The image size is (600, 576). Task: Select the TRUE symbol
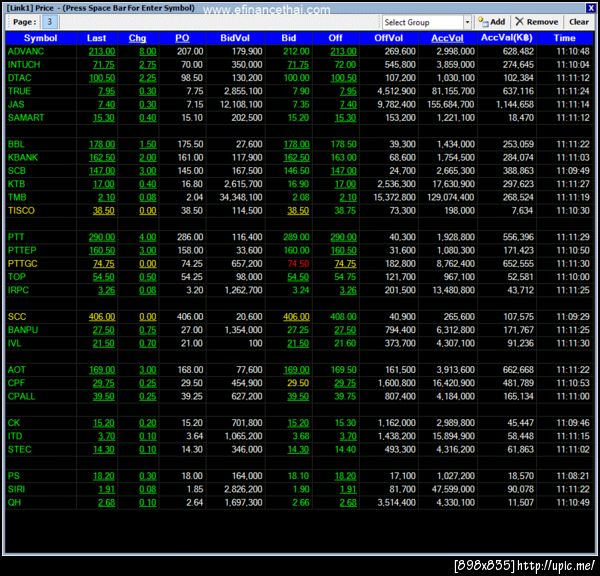click(19, 91)
